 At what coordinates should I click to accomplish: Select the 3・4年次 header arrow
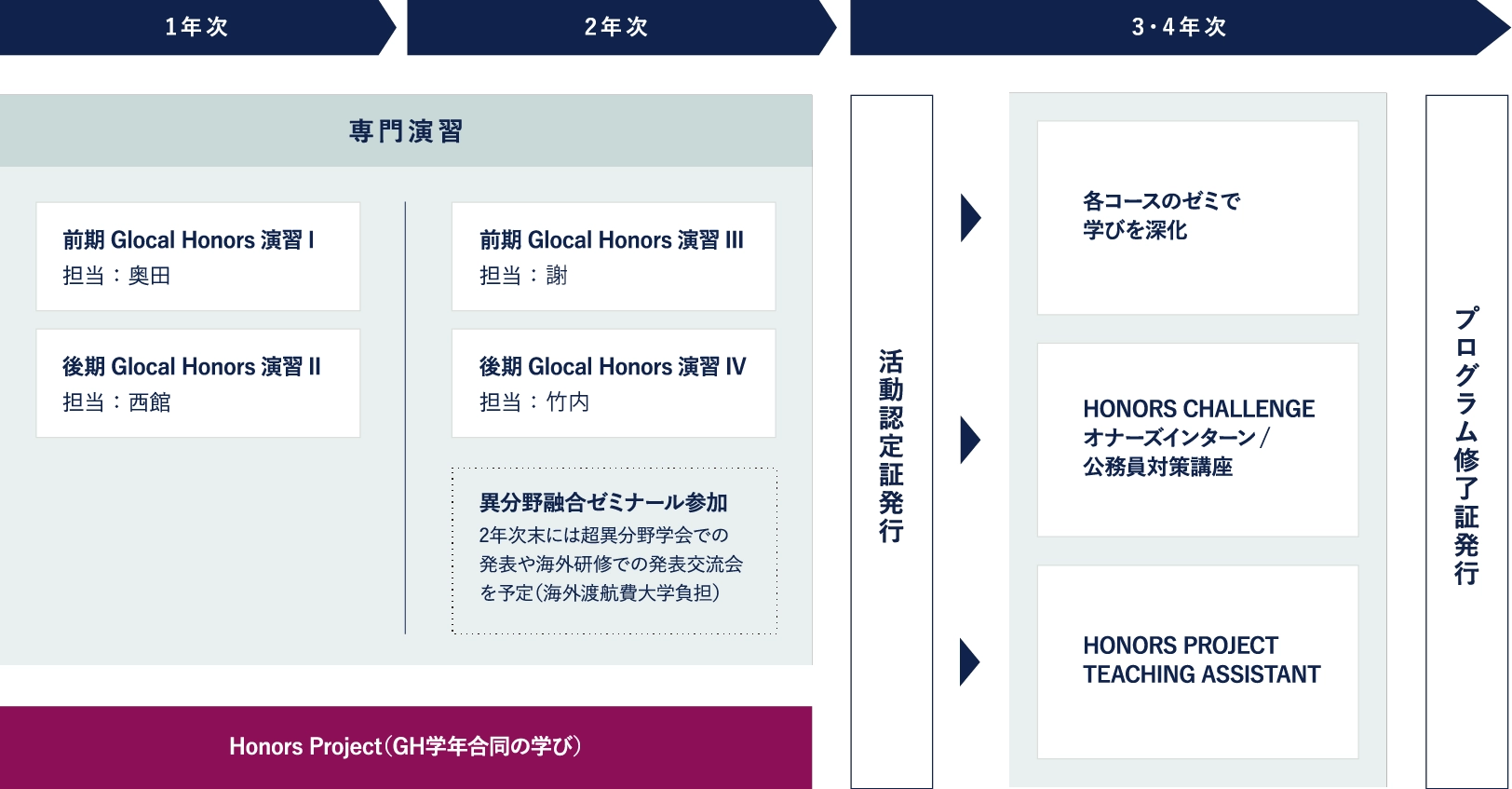[1178, 27]
